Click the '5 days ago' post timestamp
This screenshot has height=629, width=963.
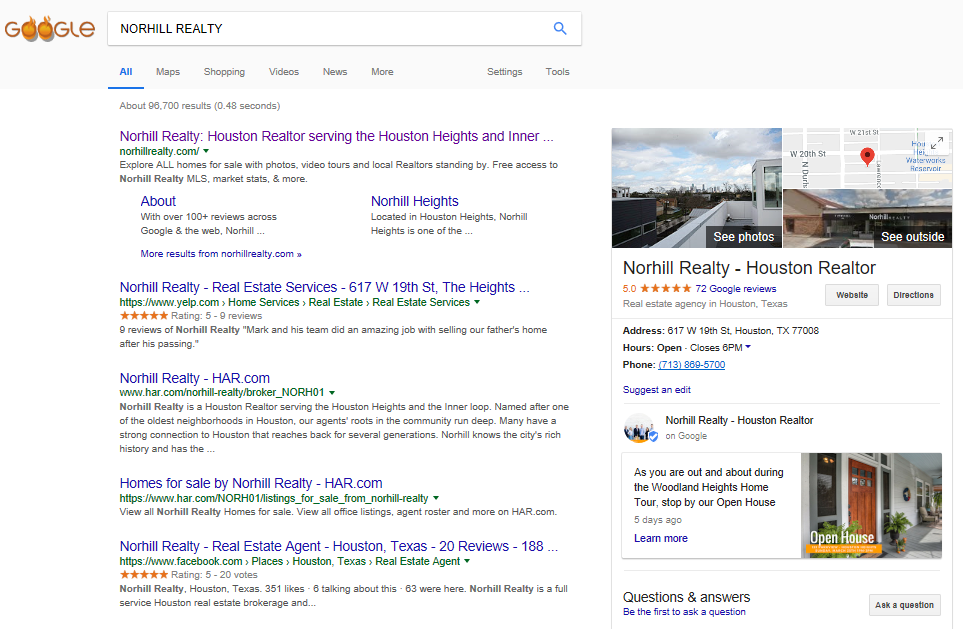click(x=658, y=520)
